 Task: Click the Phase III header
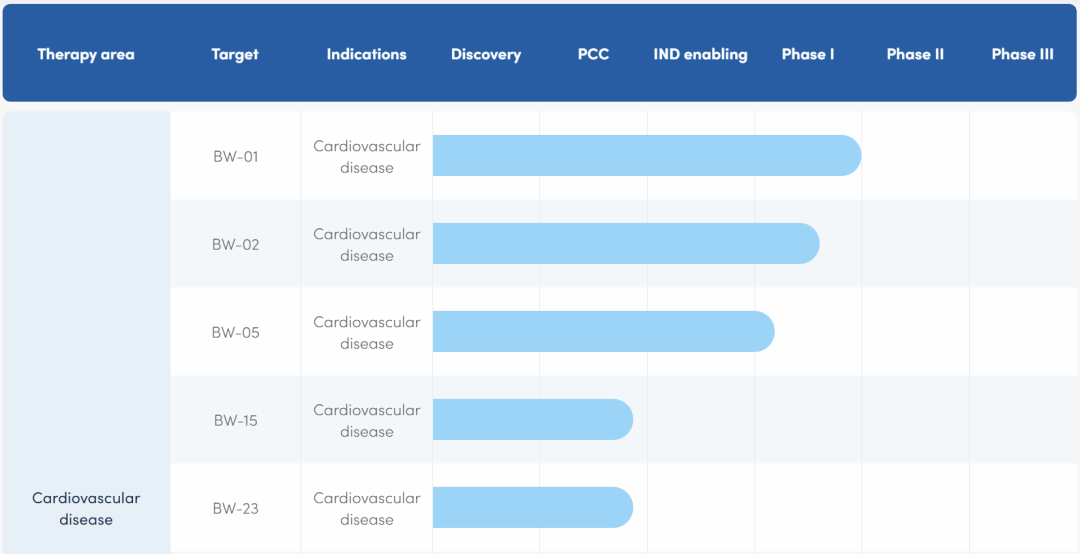pyautogui.click(x=1022, y=54)
